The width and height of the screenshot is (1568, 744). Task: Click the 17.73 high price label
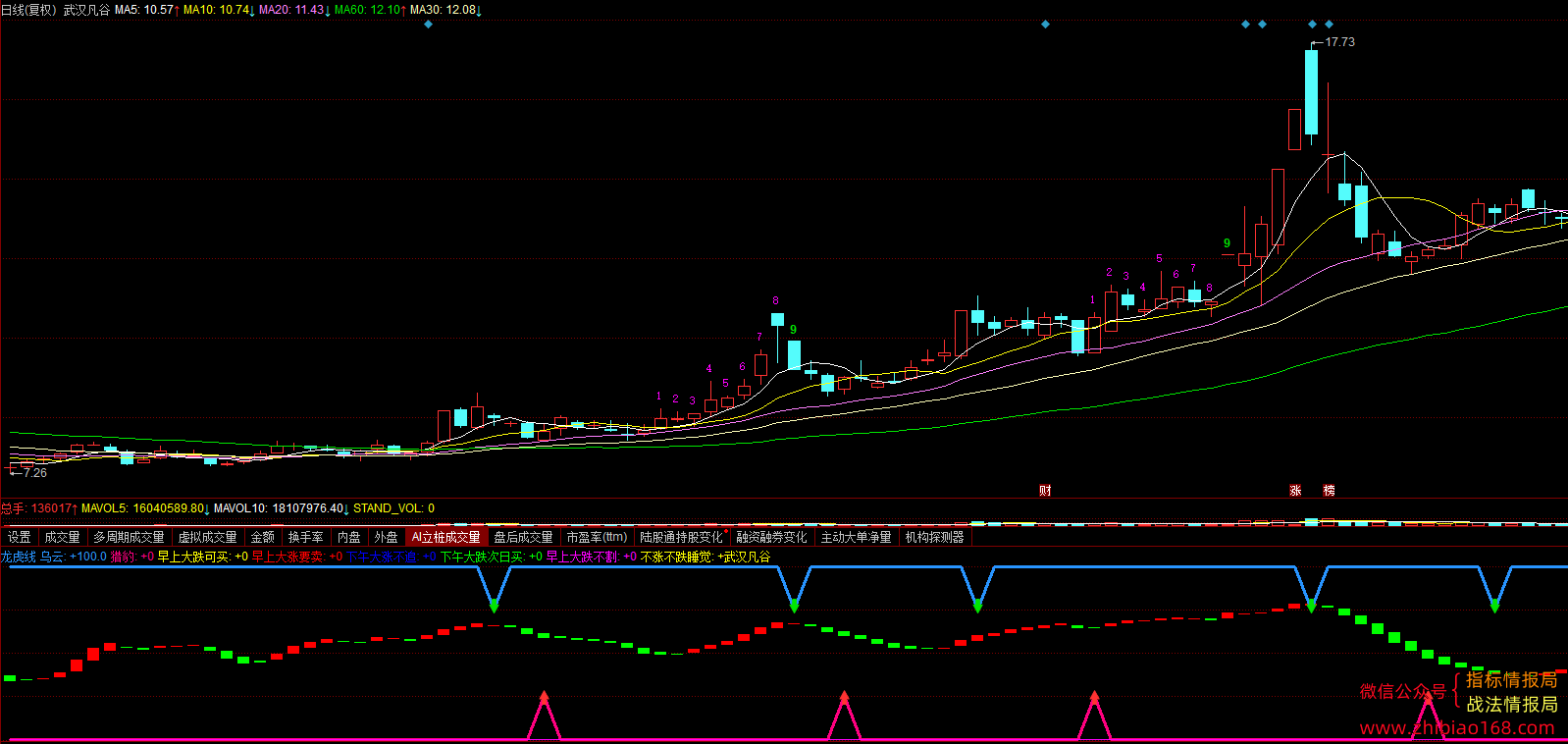[x=1339, y=42]
